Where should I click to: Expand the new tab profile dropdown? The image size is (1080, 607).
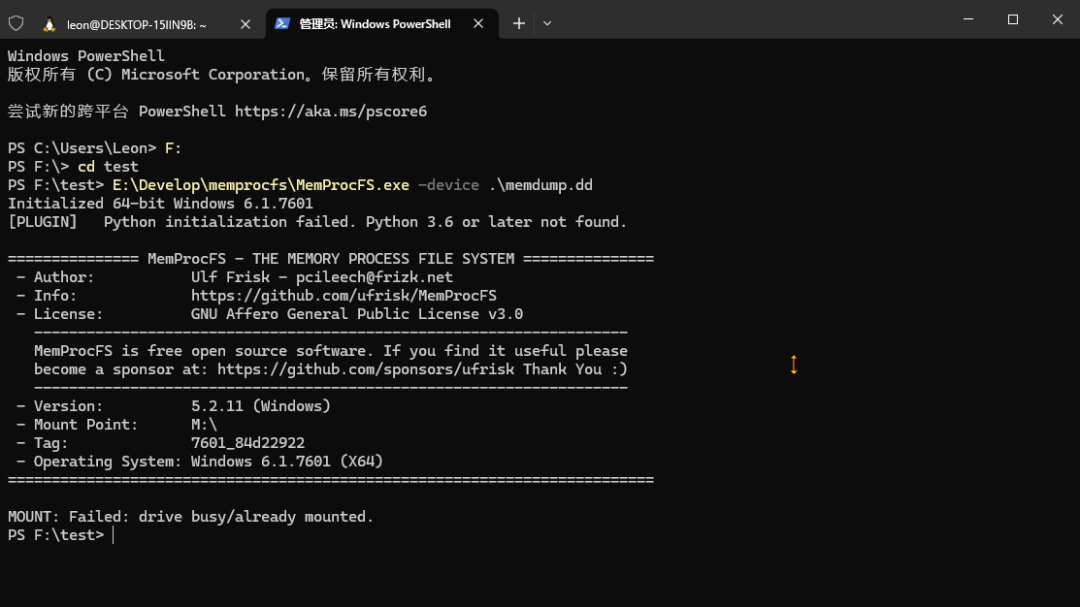click(547, 23)
